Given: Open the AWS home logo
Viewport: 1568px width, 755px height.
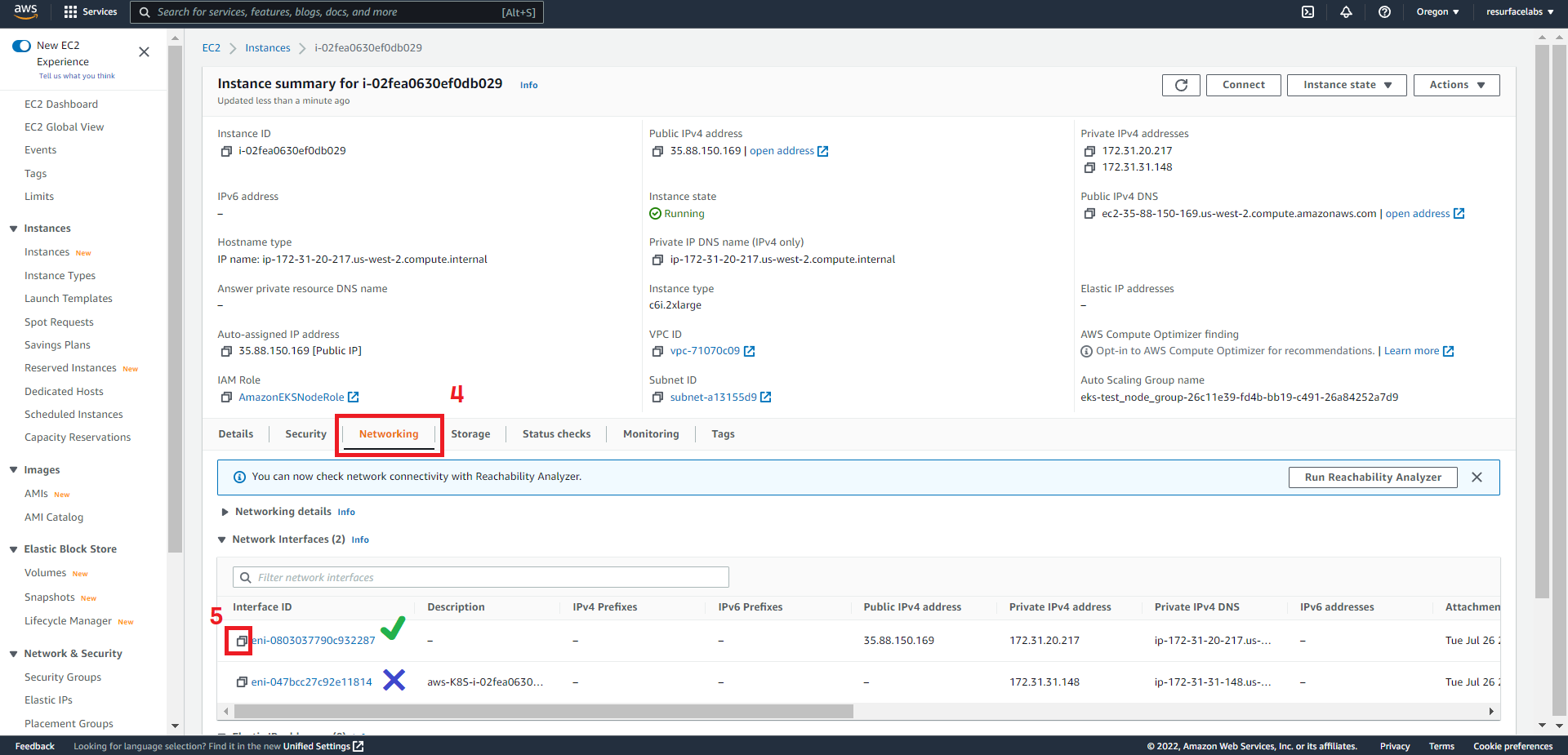Looking at the screenshot, I should [25, 11].
